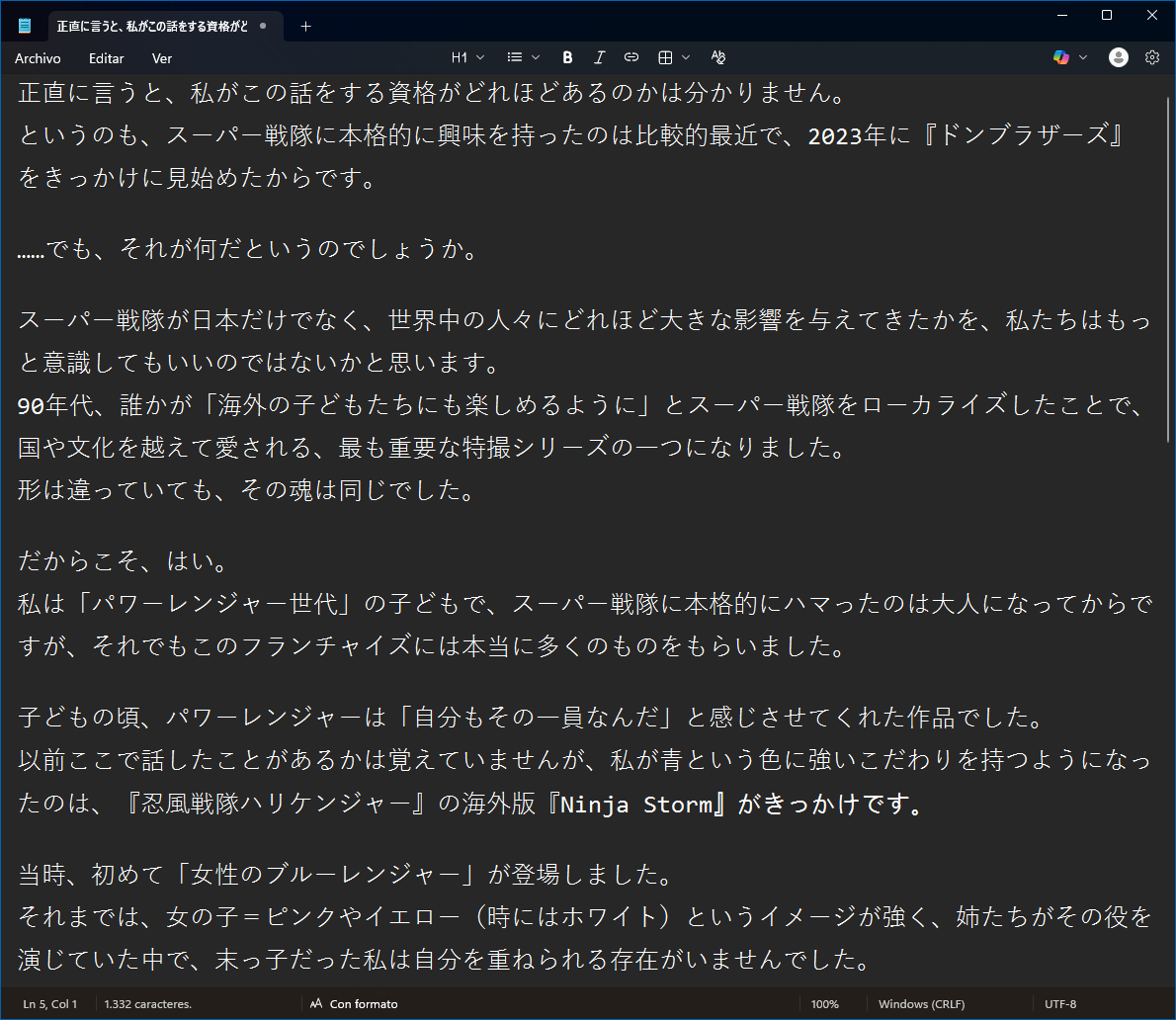Screen dimensions: 1176x1020
Task: Open the table options dropdown
Action: tap(688, 57)
